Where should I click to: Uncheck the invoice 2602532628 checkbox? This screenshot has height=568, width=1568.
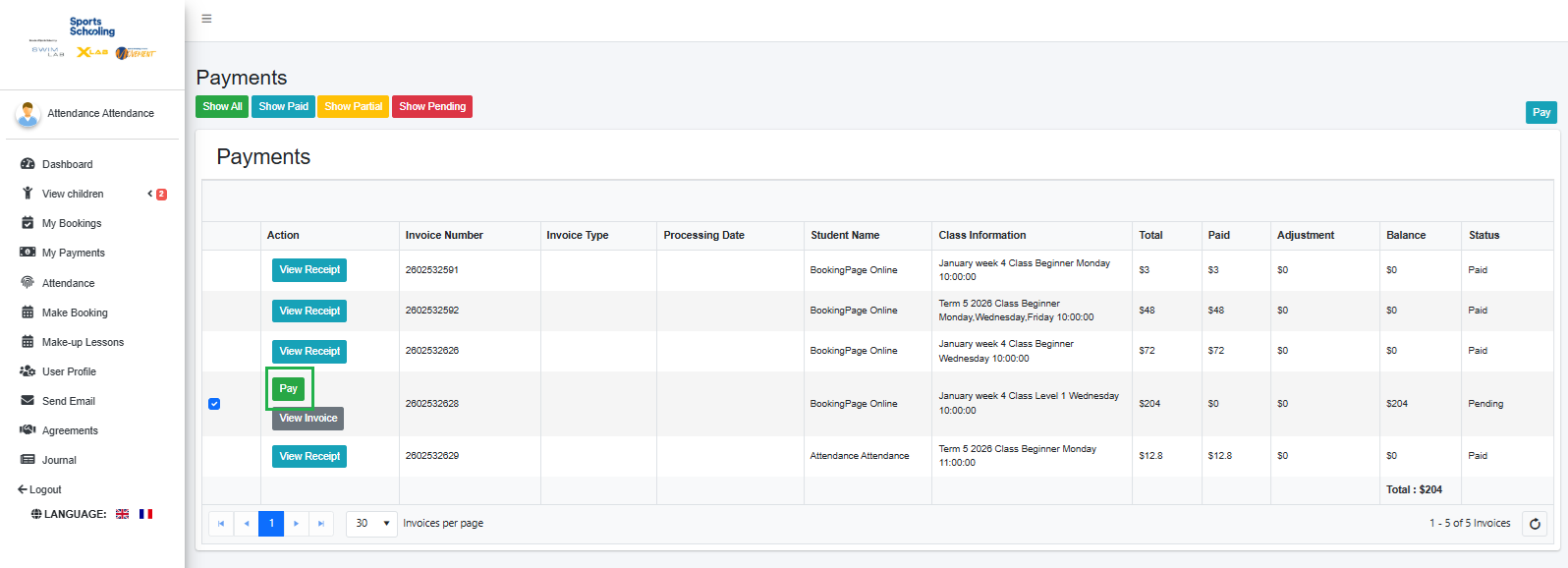pyautogui.click(x=214, y=404)
